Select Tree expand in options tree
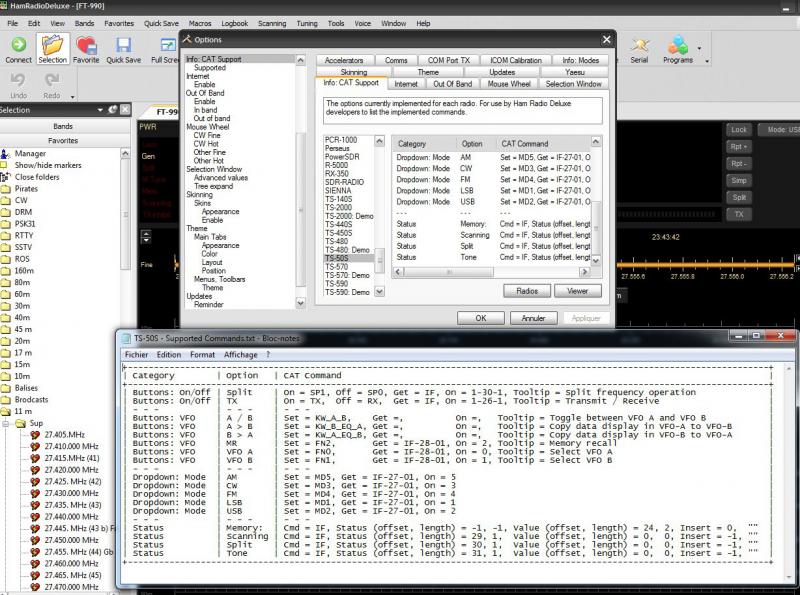 [x=213, y=186]
